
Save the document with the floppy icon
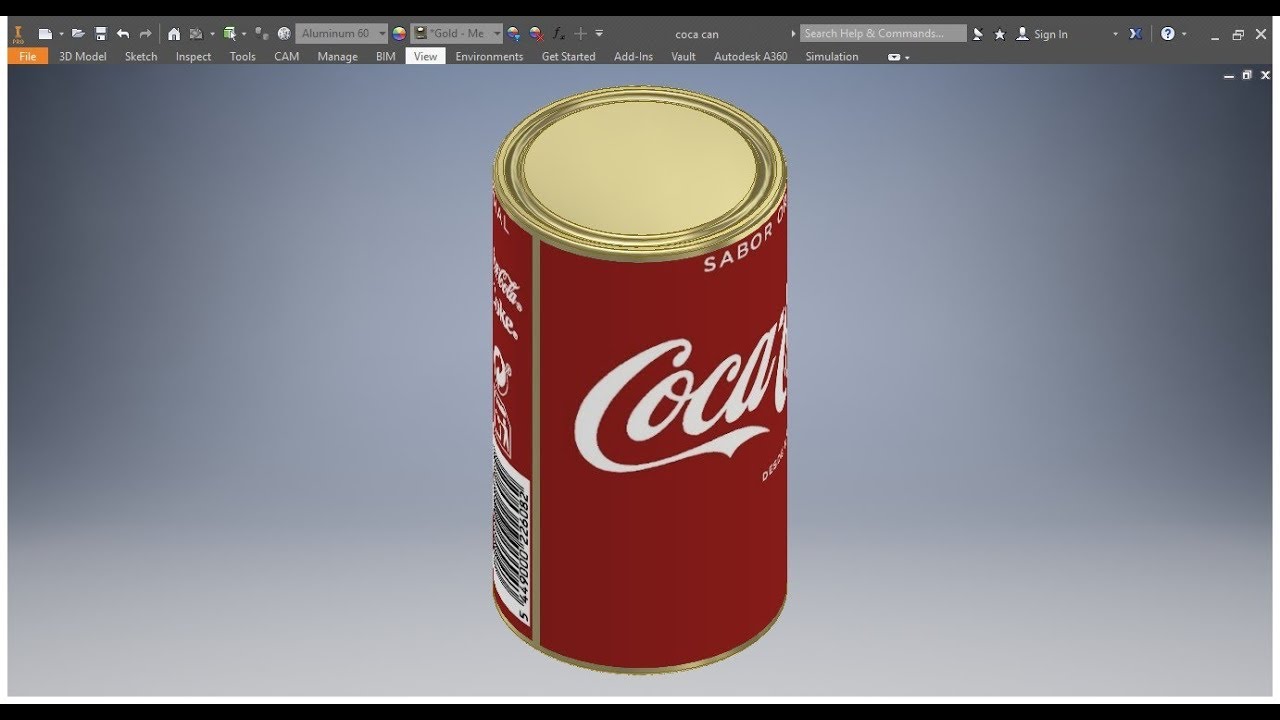coord(100,34)
